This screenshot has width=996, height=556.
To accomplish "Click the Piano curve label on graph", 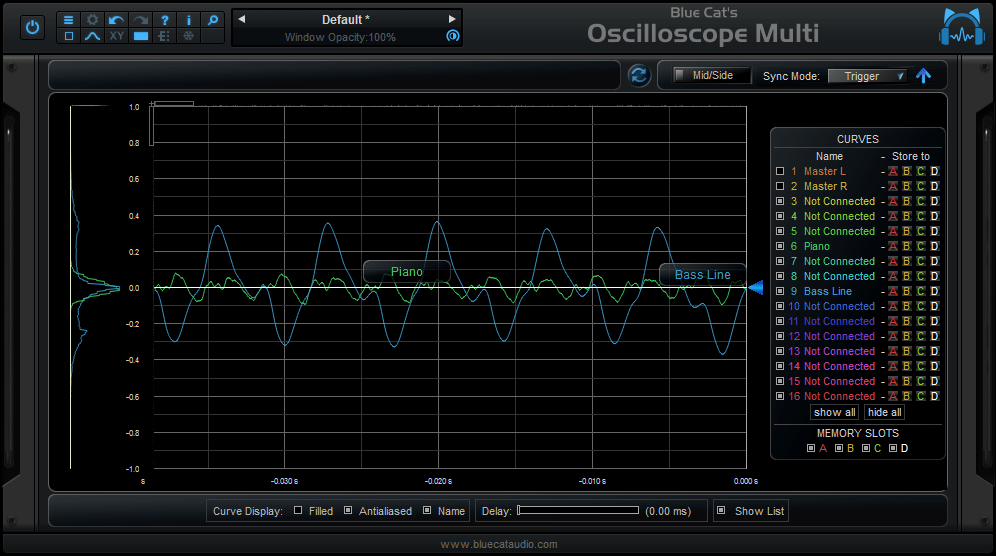I will 407,272.
